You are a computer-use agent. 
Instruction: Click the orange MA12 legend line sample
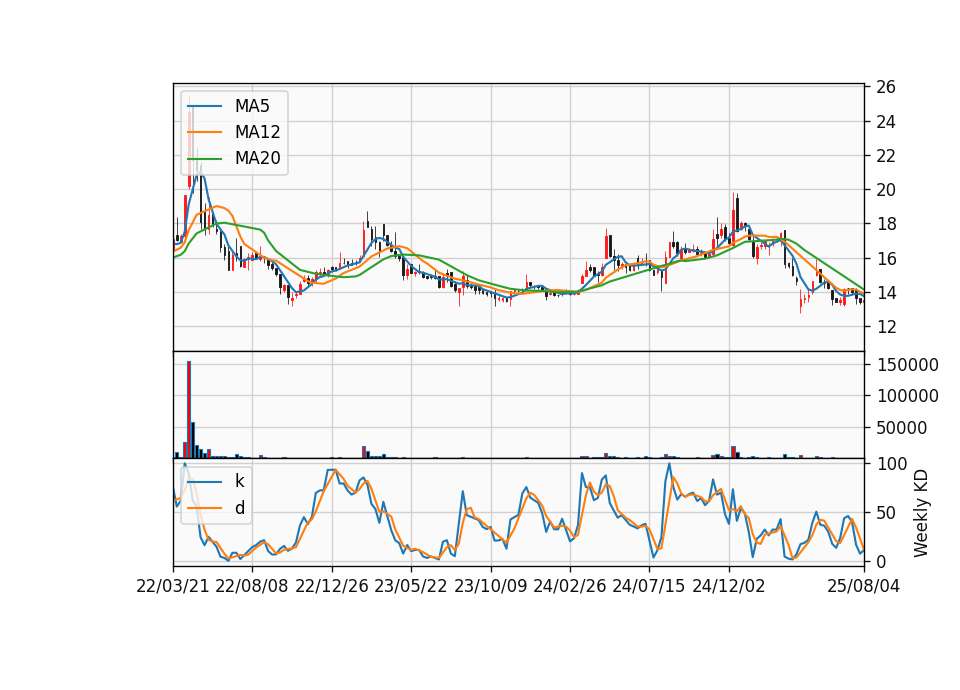tap(204, 132)
